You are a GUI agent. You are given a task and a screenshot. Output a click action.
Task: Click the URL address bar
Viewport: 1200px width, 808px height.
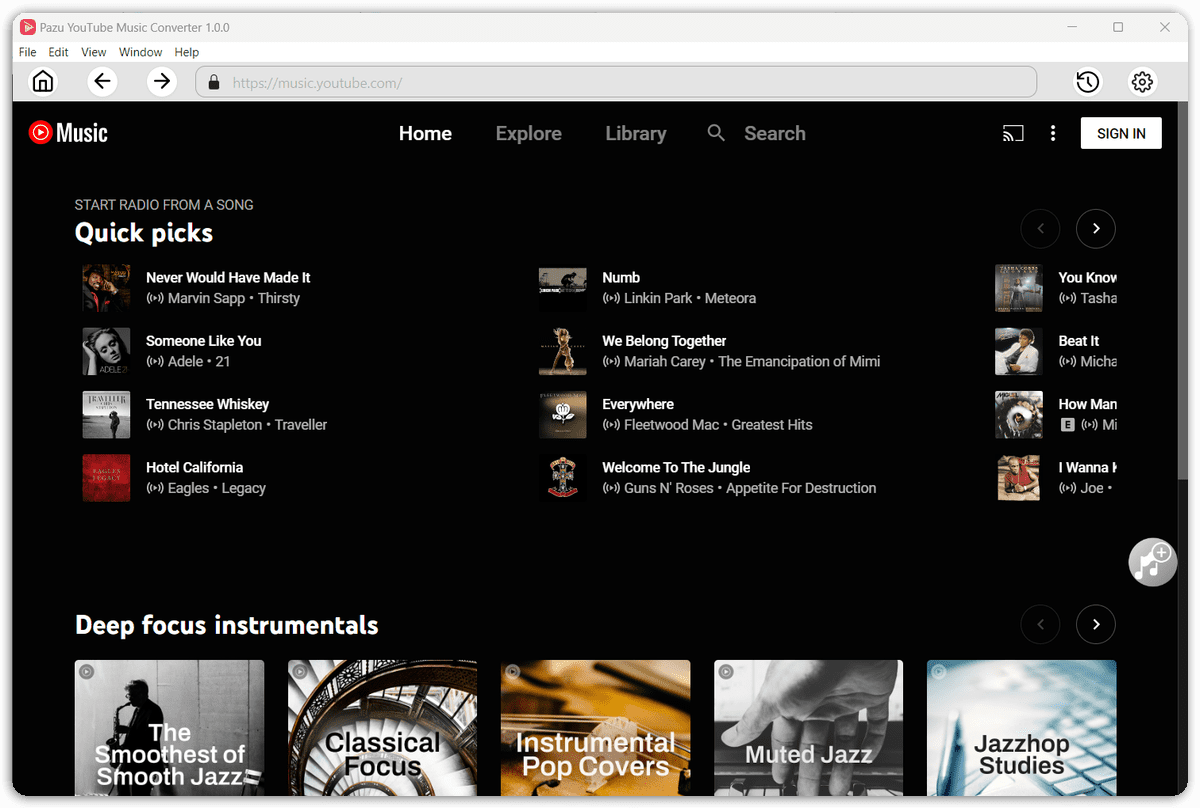tap(616, 82)
